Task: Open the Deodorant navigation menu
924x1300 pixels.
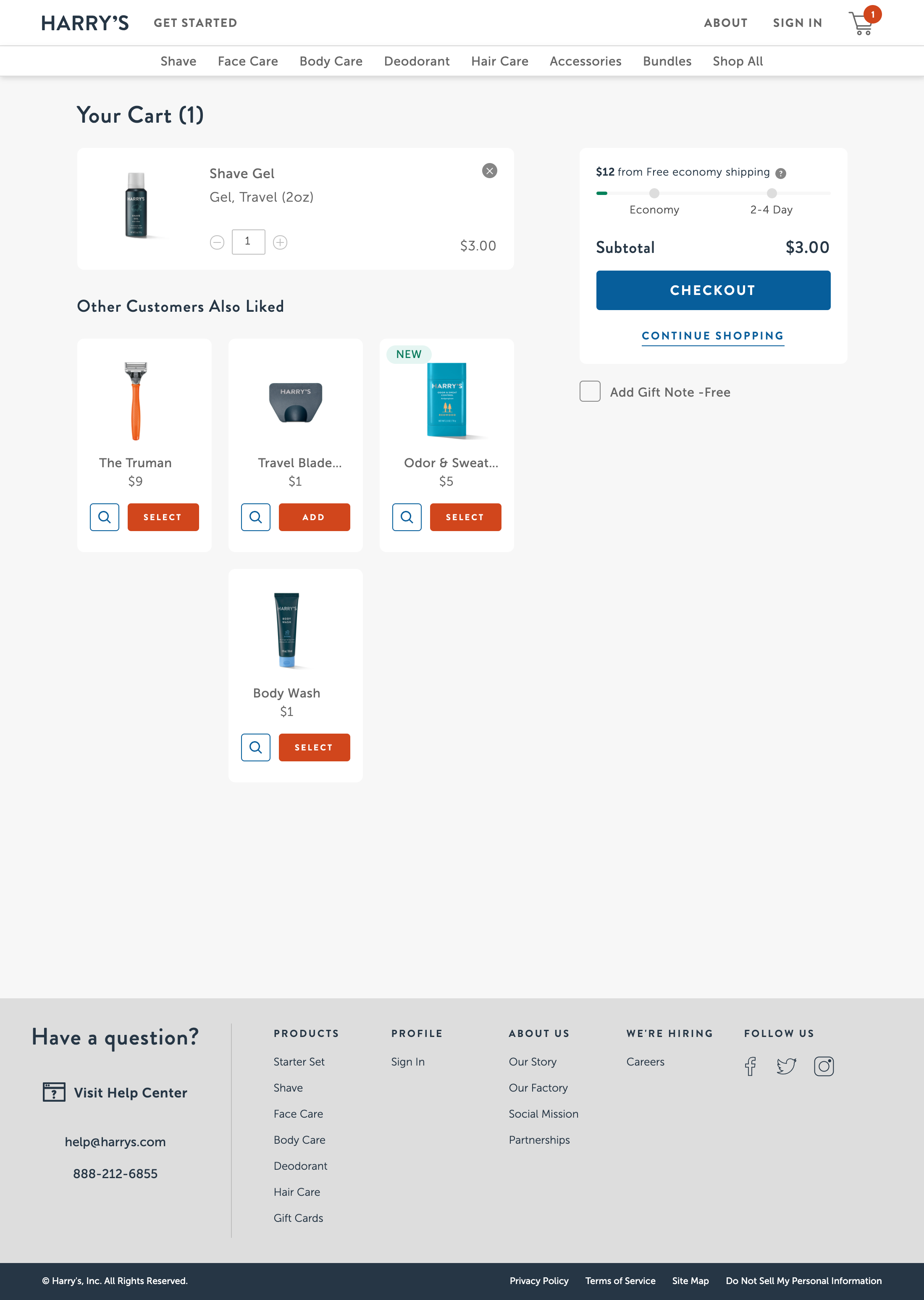Action: [417, 61]
